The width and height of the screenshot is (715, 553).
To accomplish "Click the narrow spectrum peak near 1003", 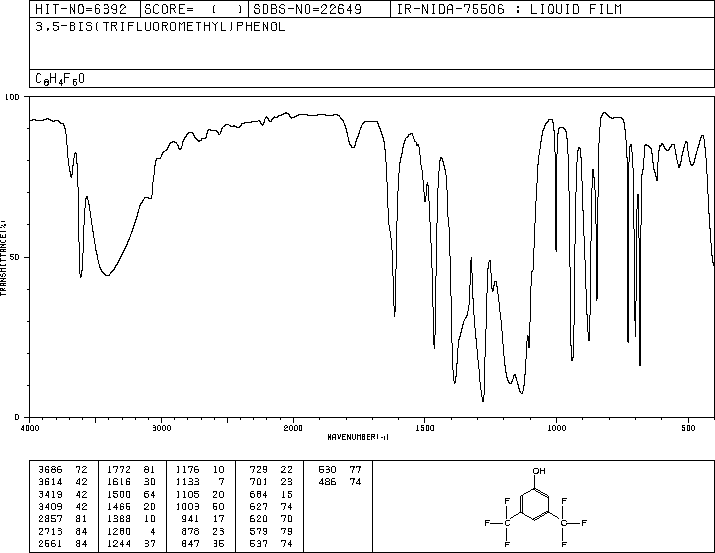I will point(556,250).
